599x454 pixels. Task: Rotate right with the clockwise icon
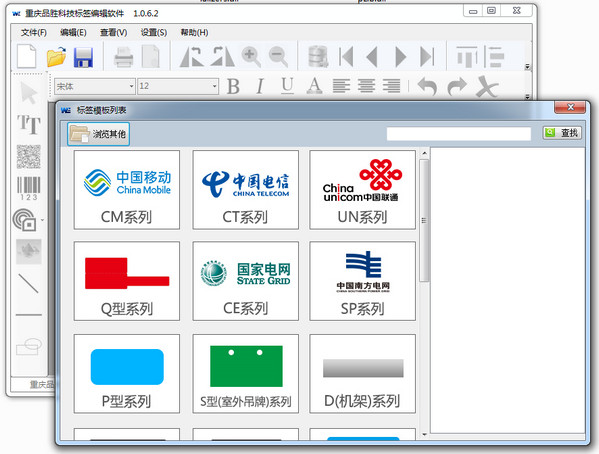point(222,57)
